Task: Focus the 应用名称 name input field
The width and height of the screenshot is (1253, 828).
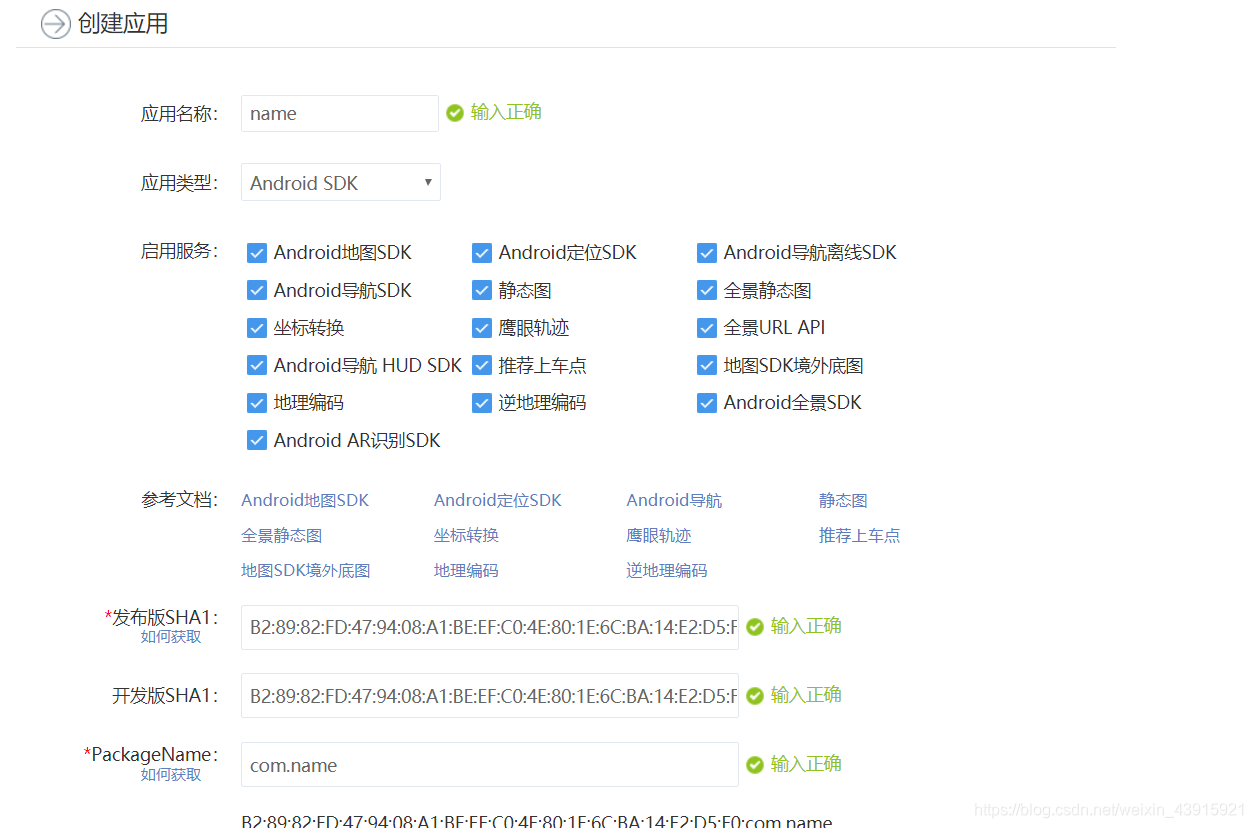Action: tap(340, 113)
